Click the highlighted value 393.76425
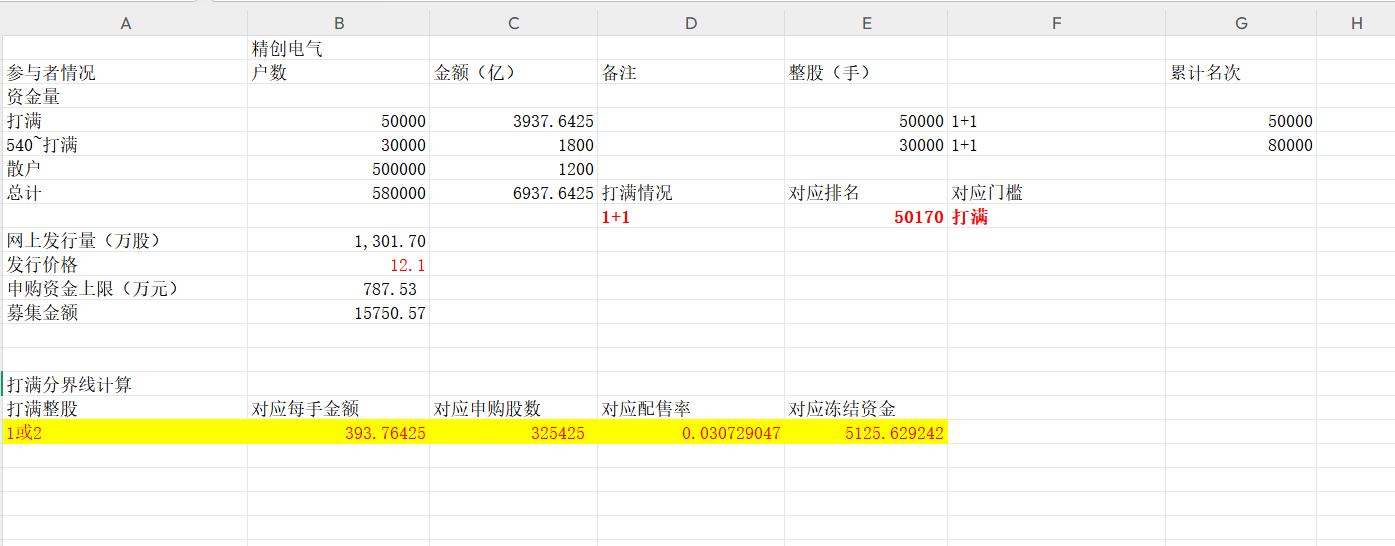Image resolution: width=1395 pixels, height=546 pixels. tap(338, 432)
